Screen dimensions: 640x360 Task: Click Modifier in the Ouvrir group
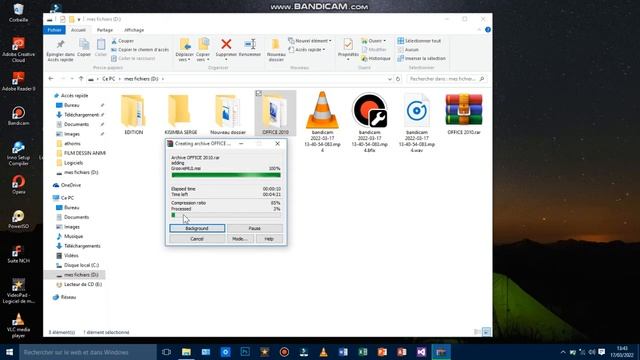(x=374, y=49)
